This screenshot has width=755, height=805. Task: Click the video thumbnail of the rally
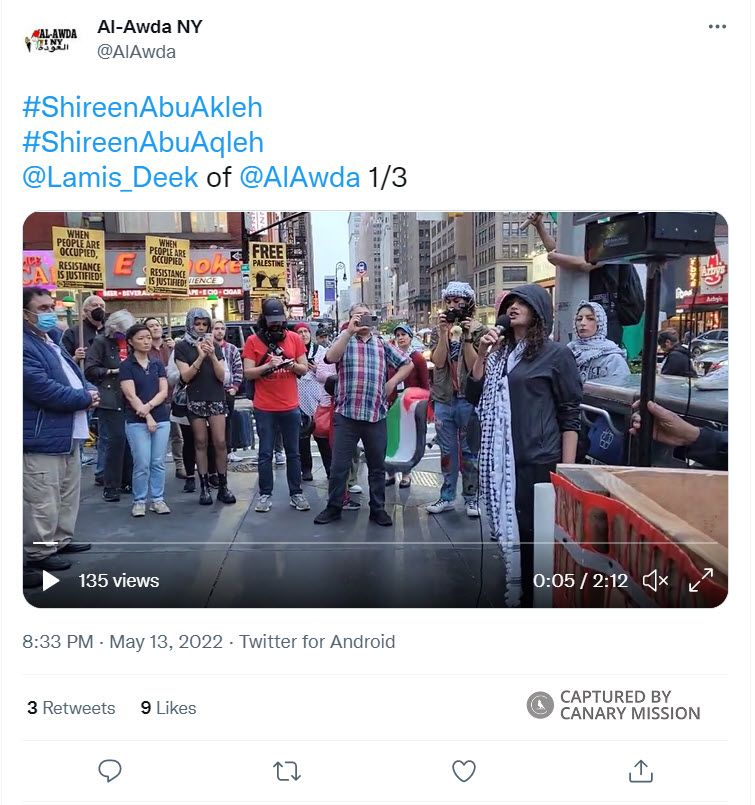tap(375, 410)
